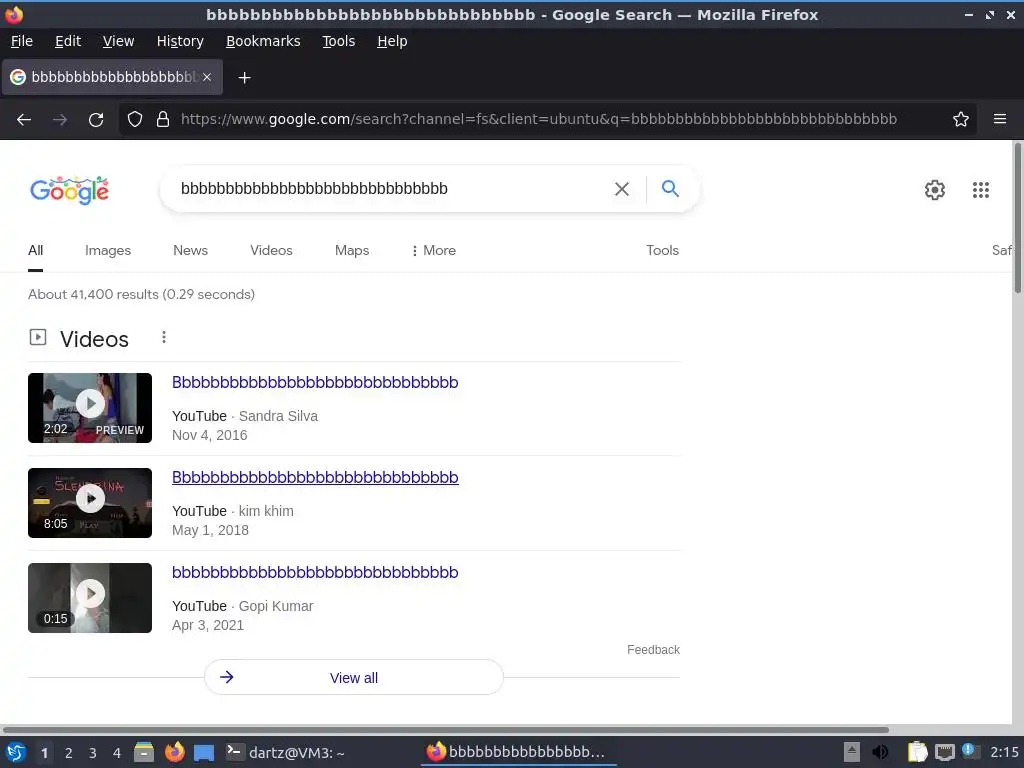Screen dimensions: 1024x768
Task: Switch to workspace 3 in taskbar
Action: [93, 753]
